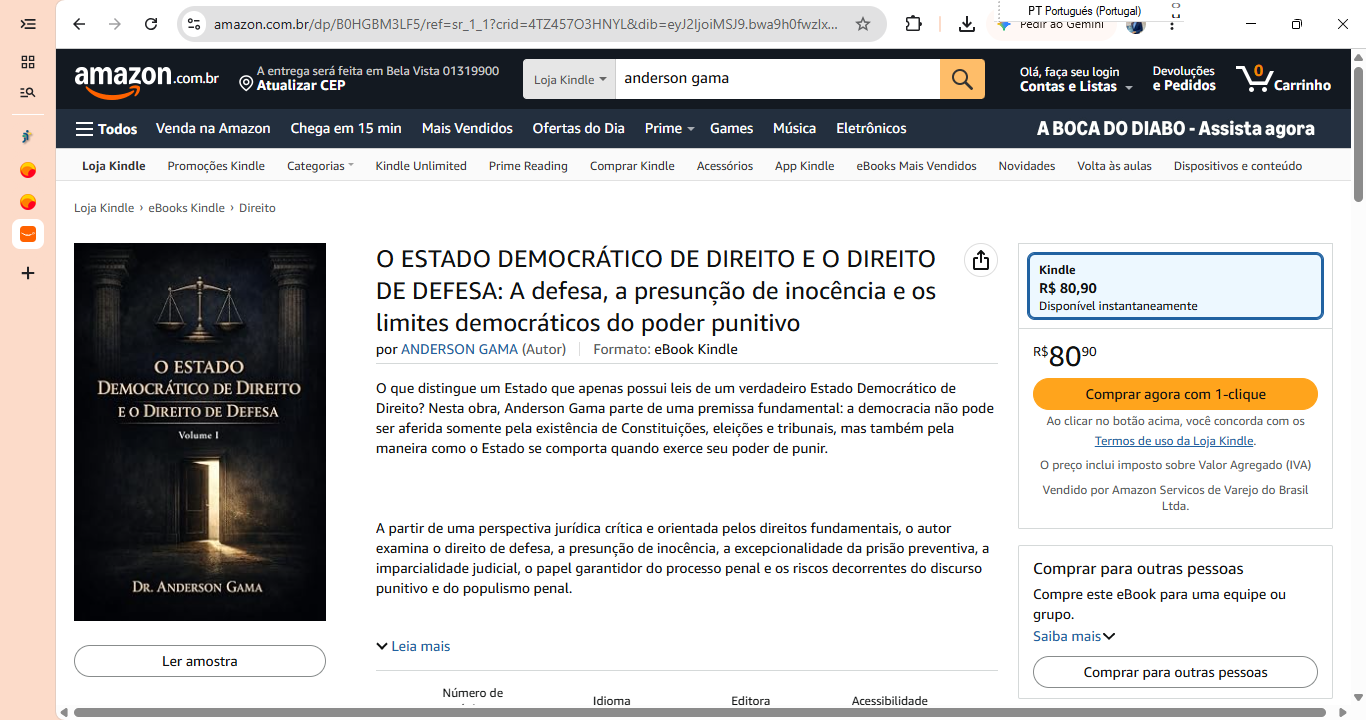The image size is (1366, 720).
Task: Open Devoluções e Pedidos
Action: tap(1184, 79)
